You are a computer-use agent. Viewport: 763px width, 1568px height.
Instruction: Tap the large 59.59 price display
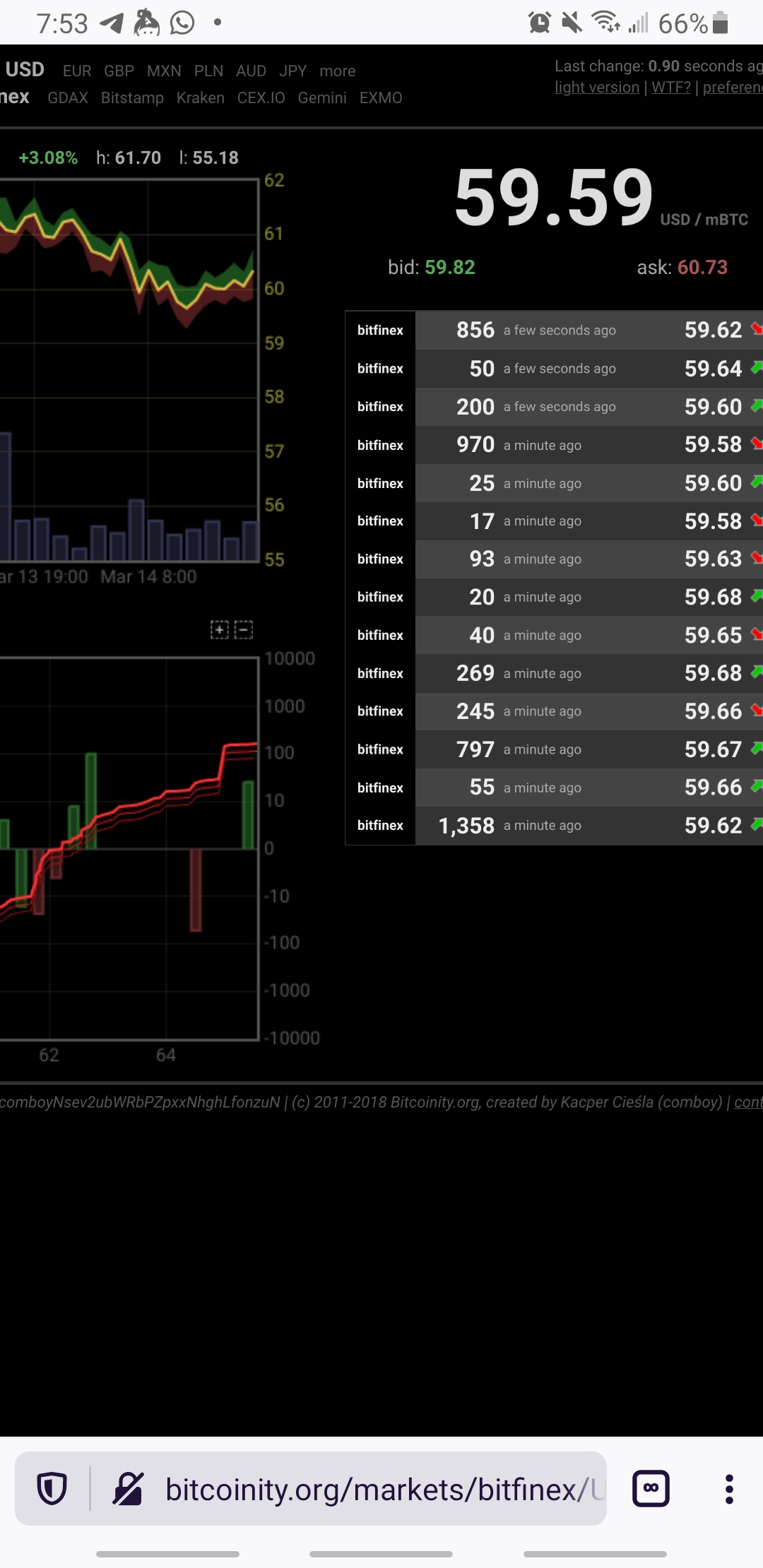point(554,198)
